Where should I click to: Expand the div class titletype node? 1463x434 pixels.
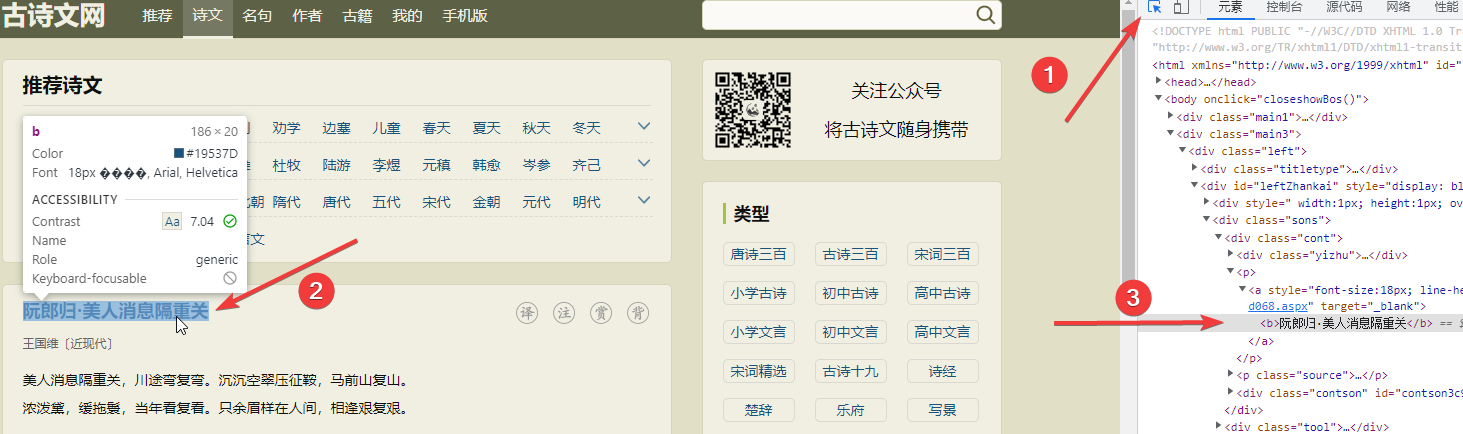[x=1195, y=168]
